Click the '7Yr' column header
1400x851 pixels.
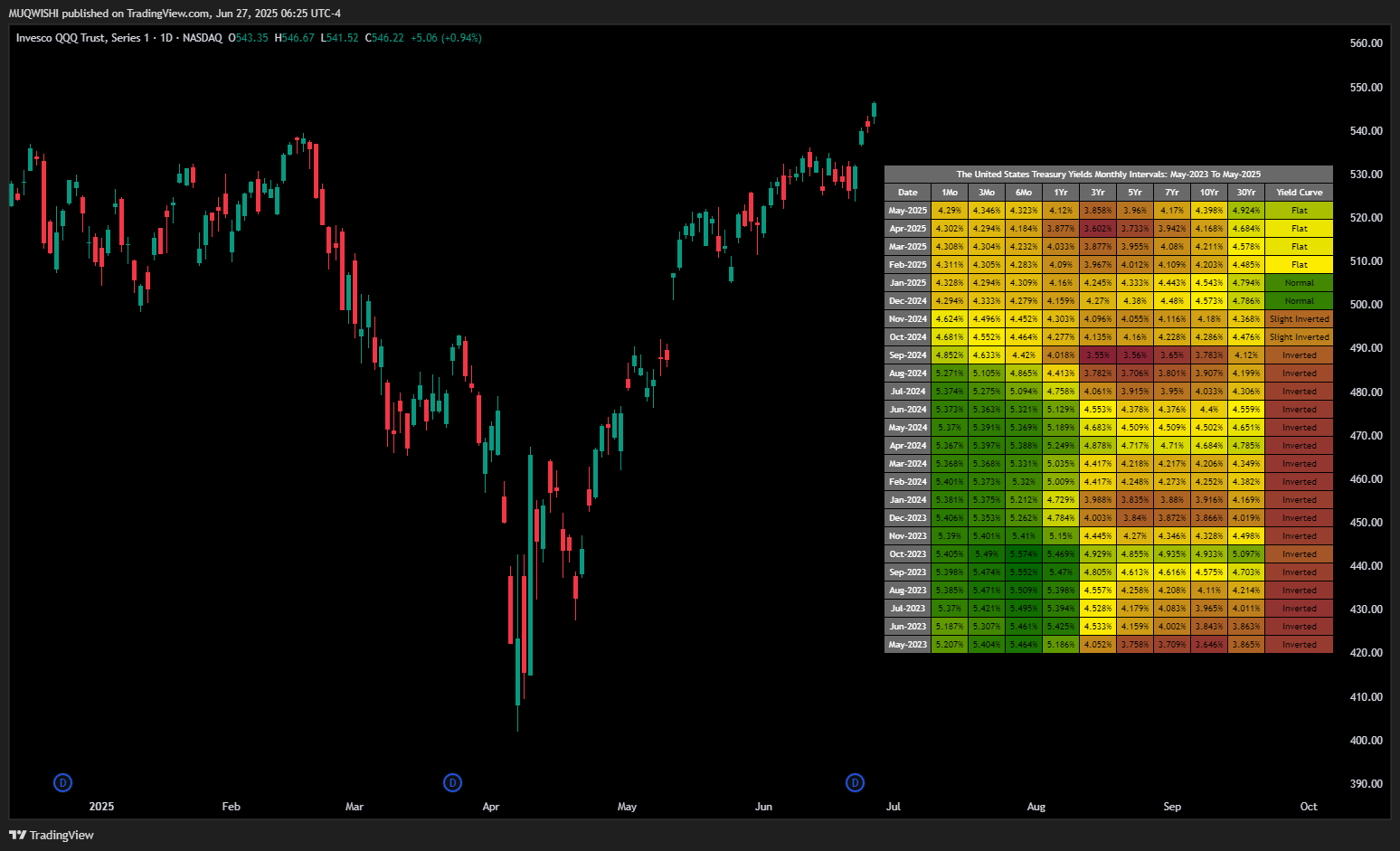pyautogui.click(x=1172, y=193)
